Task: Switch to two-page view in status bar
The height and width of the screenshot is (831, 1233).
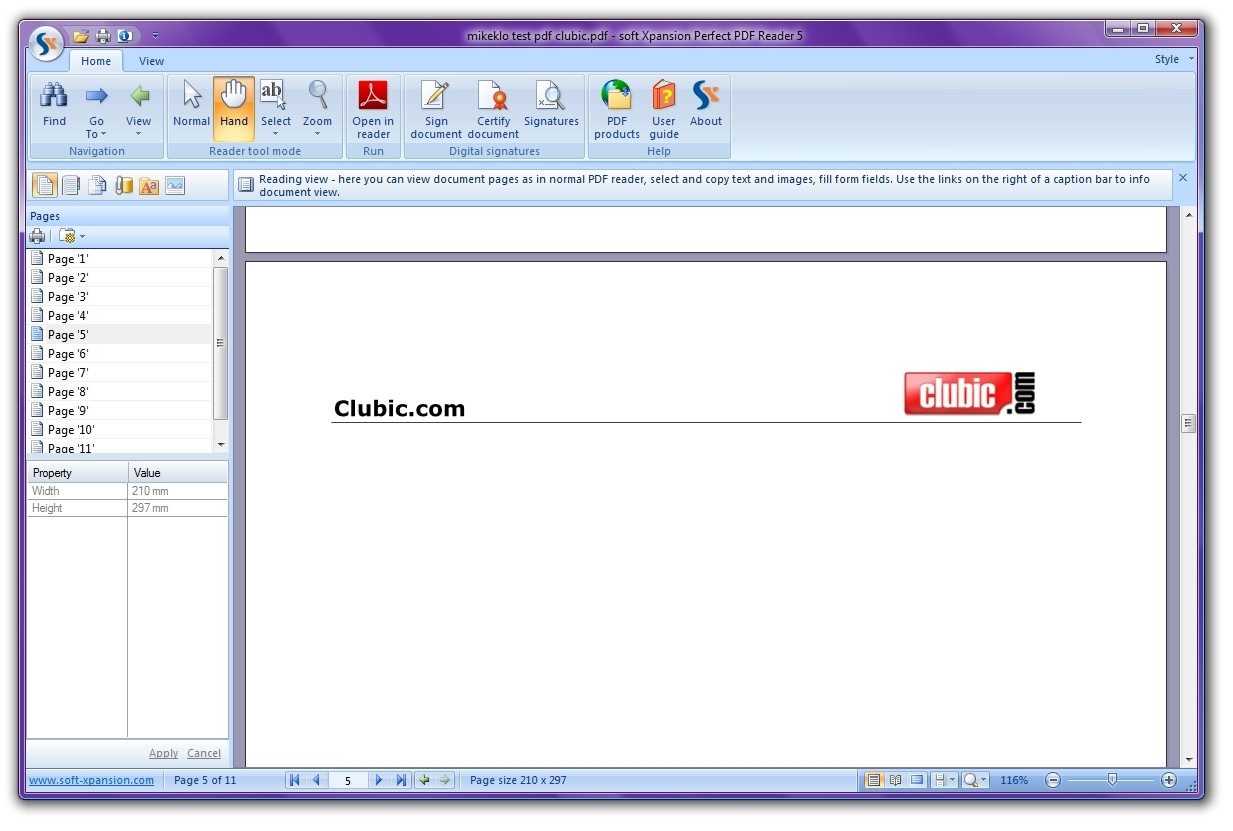Action: point(896,780)
